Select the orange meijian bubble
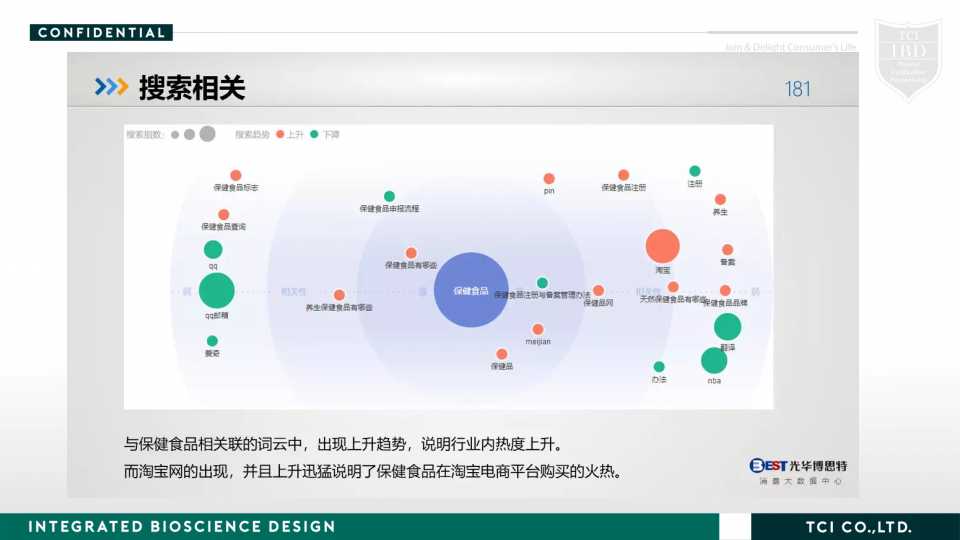 (x=538, y=329)
